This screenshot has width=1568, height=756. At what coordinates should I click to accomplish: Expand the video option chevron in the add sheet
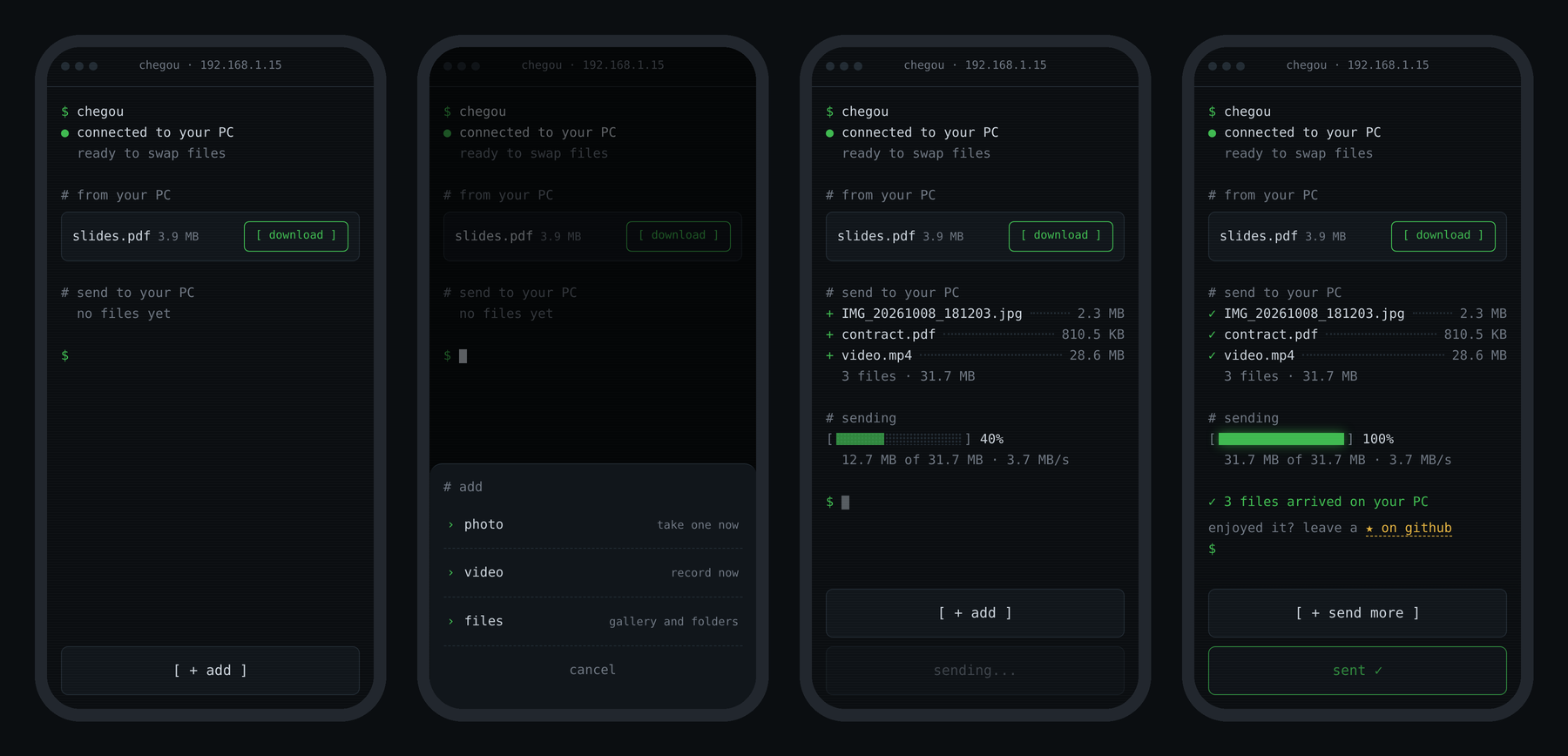450,572
